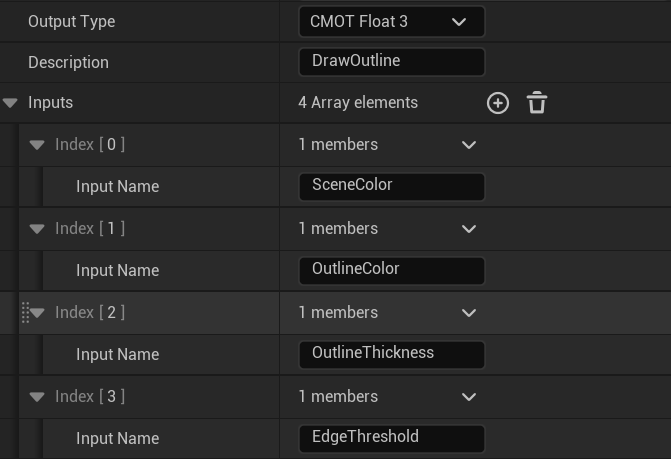Grab the drag handle beside Index [2]
This screenshot has height=459, width=671.
pyautogui.click(x=25, y=313)
